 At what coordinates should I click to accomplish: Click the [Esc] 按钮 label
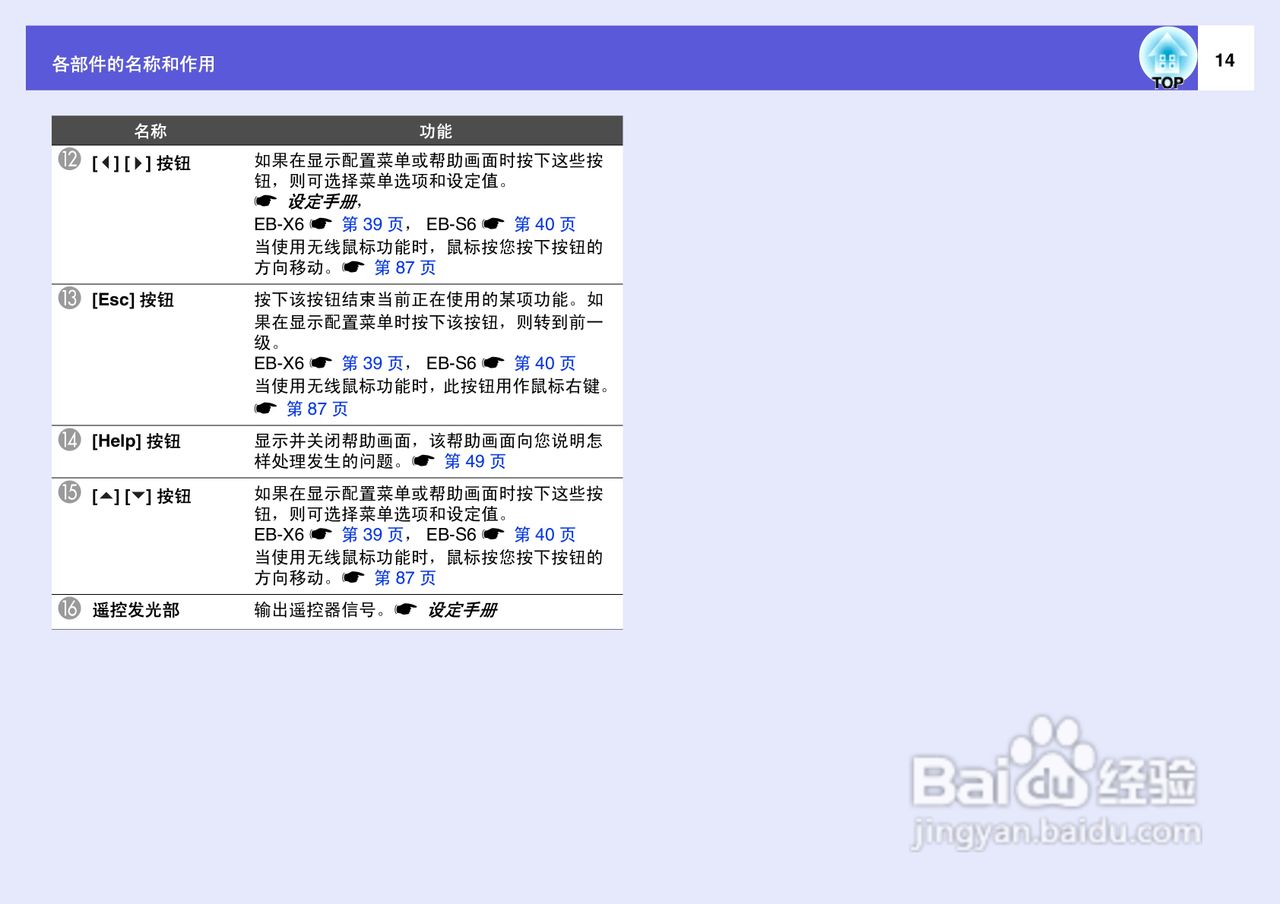click(133, 300)
